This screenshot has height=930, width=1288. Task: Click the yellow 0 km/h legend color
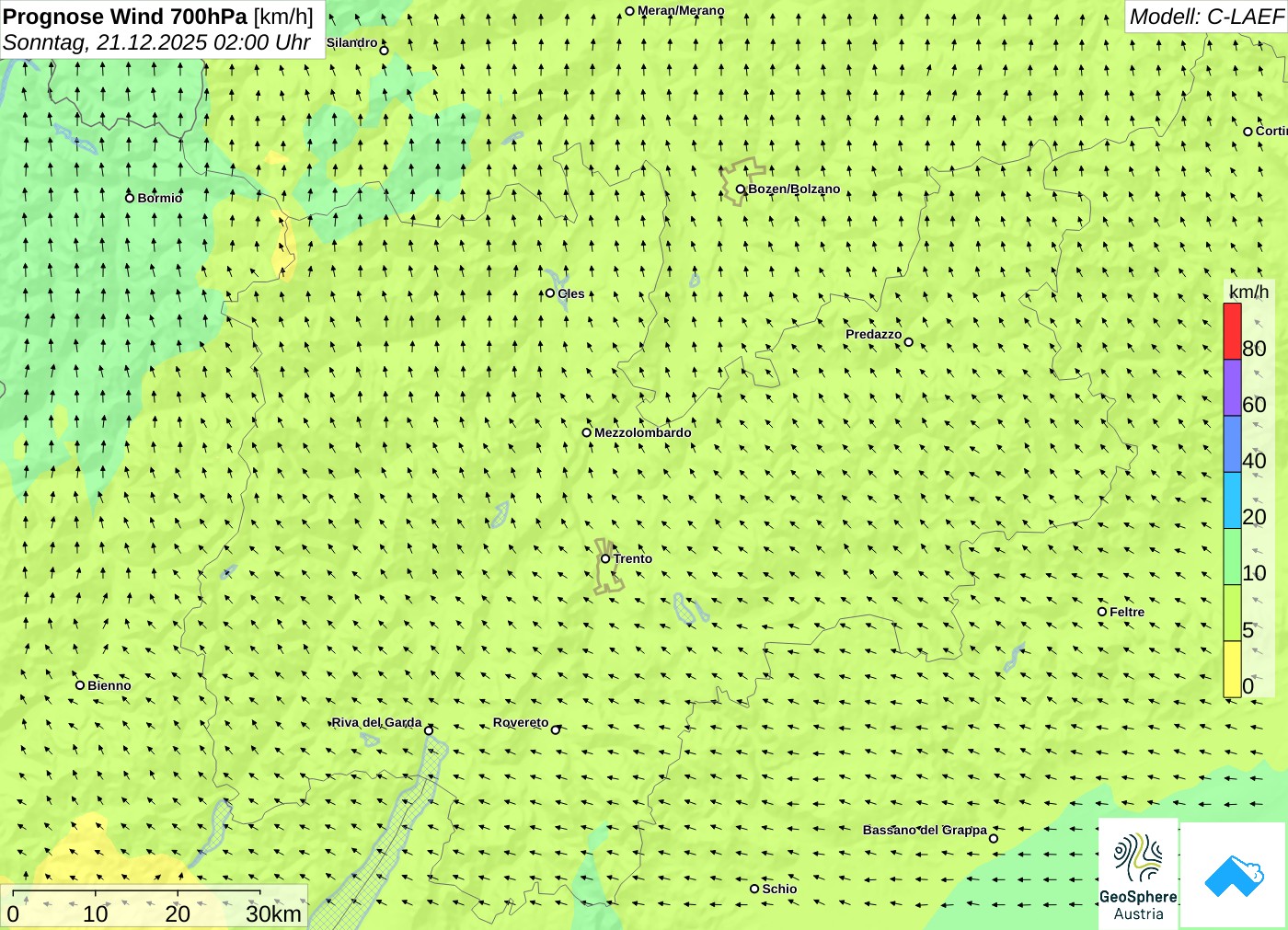coord(1232,669)
